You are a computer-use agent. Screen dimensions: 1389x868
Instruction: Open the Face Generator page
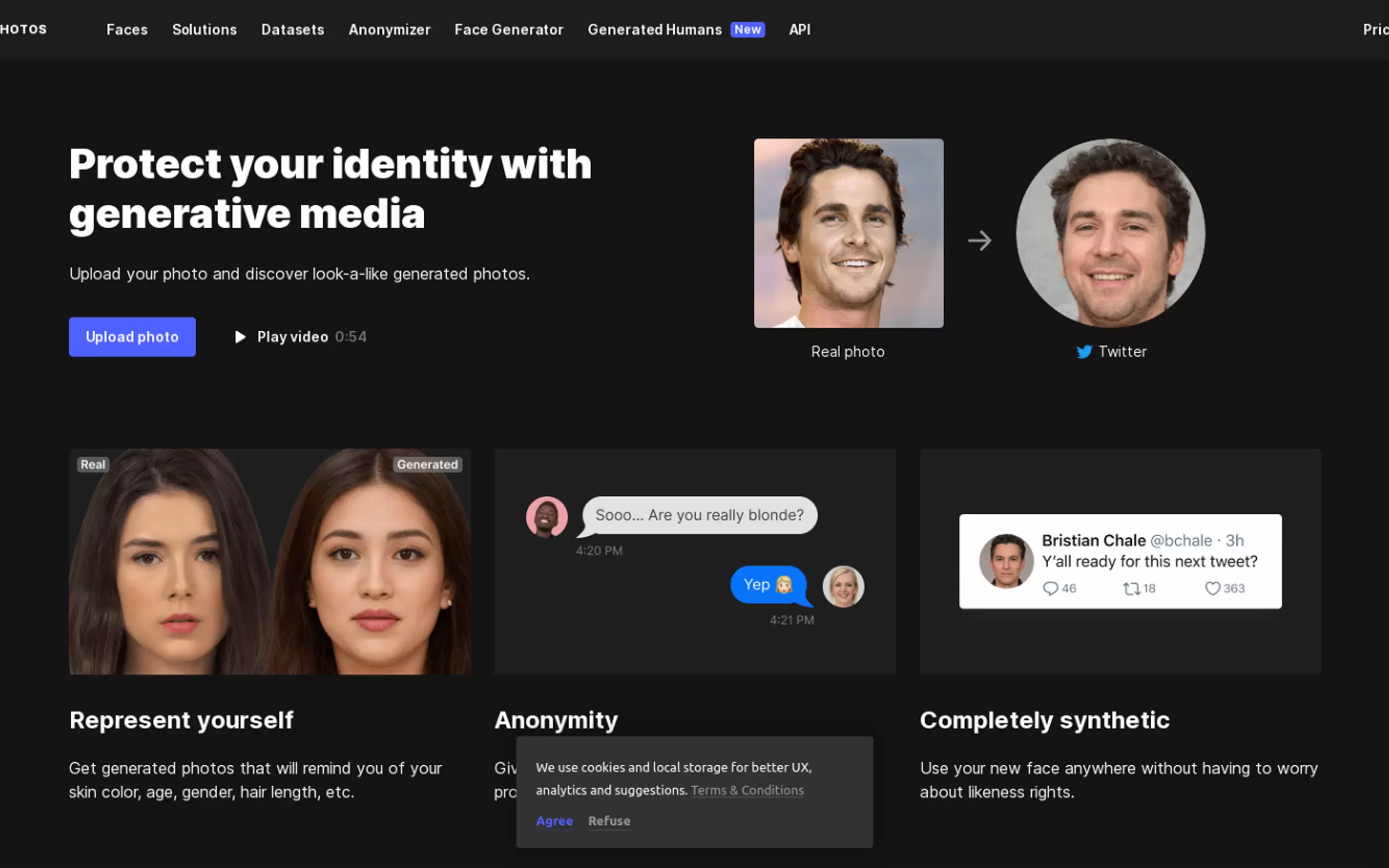[509, 30]
